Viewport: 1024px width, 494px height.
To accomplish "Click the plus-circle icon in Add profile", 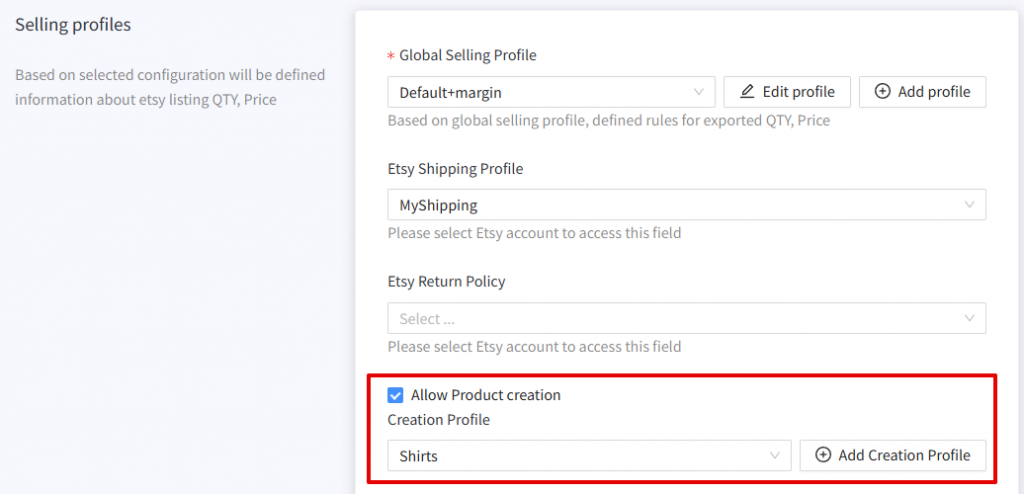I will [882, 91].
